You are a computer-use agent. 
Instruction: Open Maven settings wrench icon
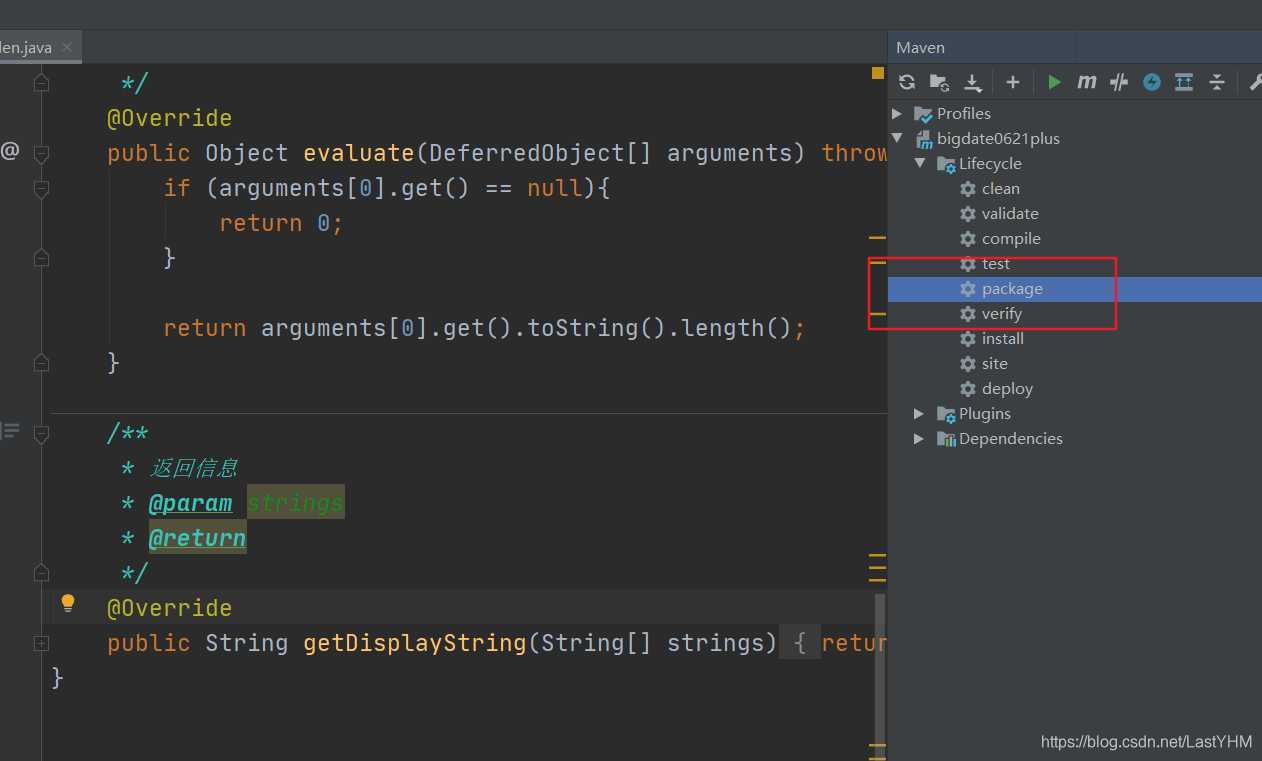[1255, 82]
